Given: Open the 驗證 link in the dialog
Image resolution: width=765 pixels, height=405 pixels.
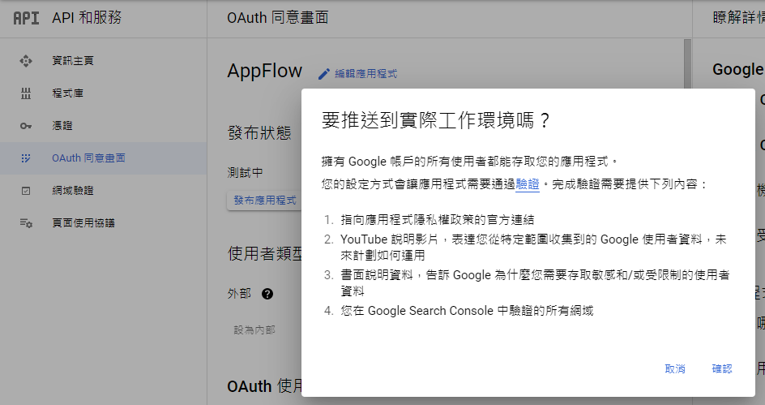Looking at the screenshot, I should coord(527,184).
